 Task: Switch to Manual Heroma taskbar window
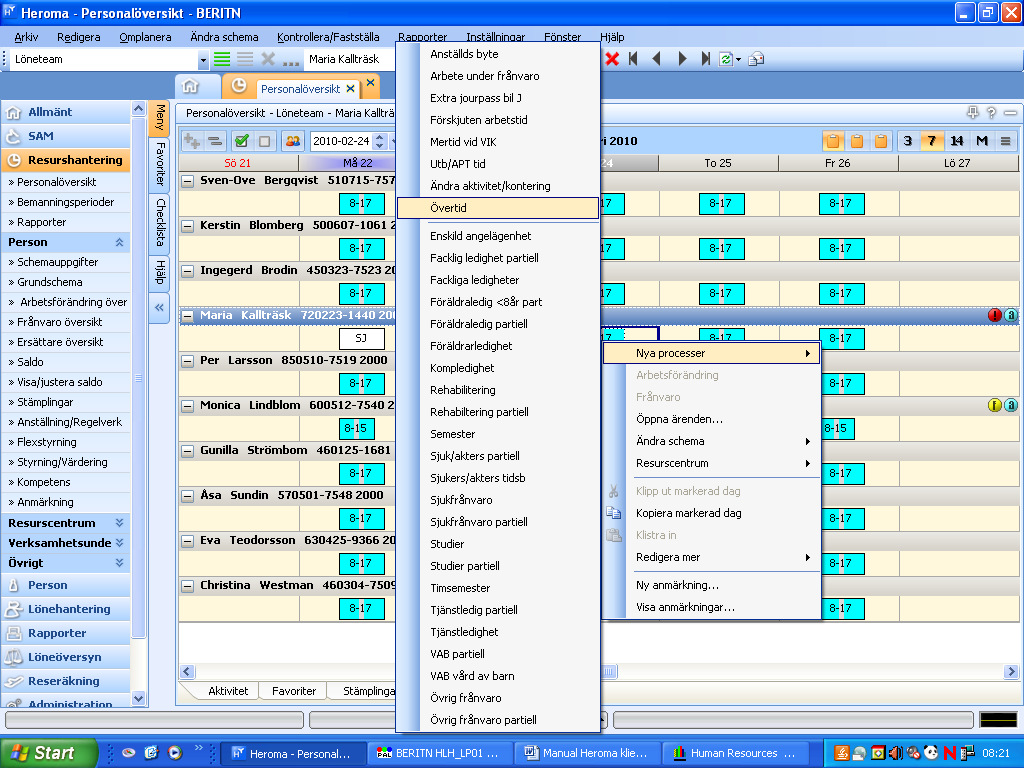click(x=588, y=753)
